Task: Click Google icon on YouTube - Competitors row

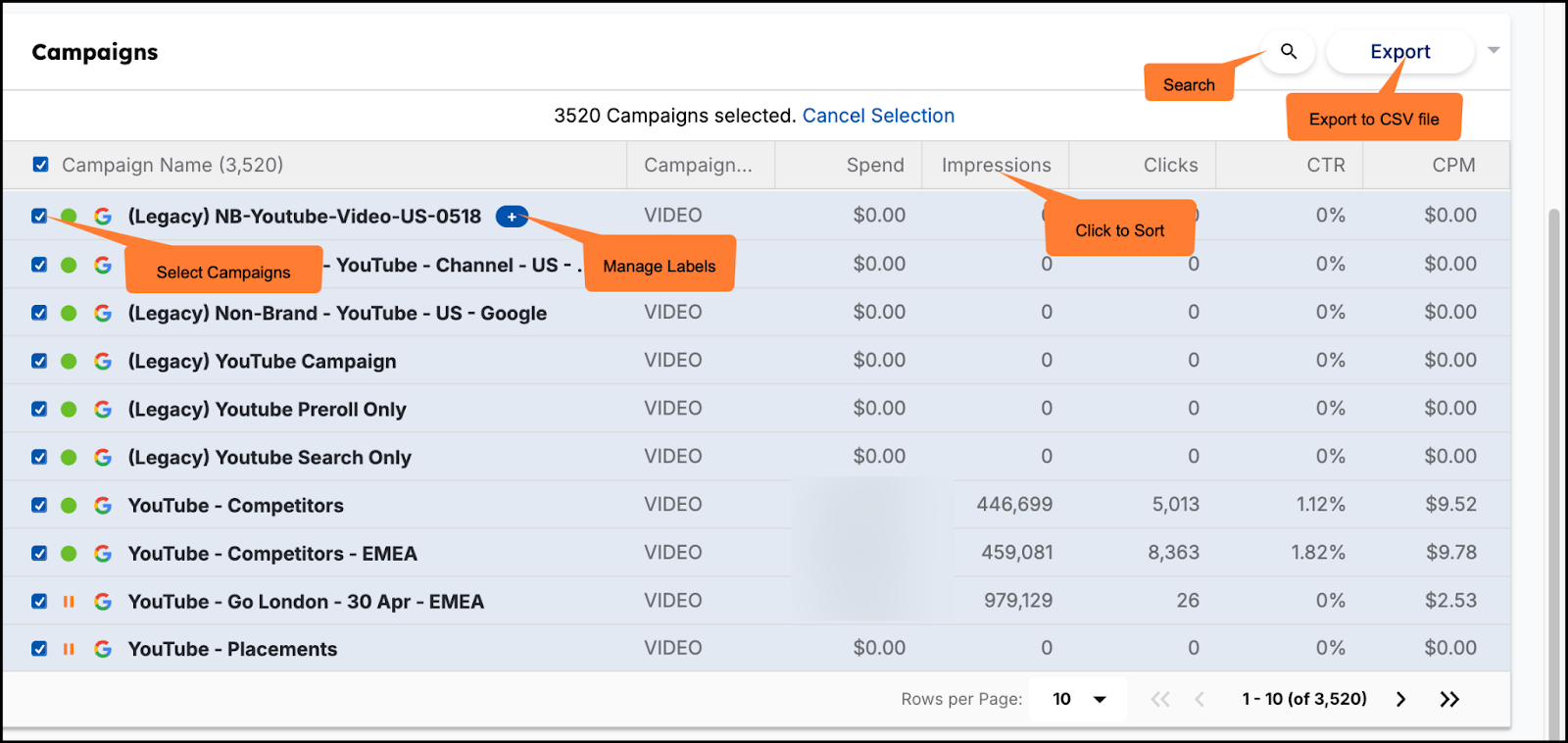Action: (103, 506)
